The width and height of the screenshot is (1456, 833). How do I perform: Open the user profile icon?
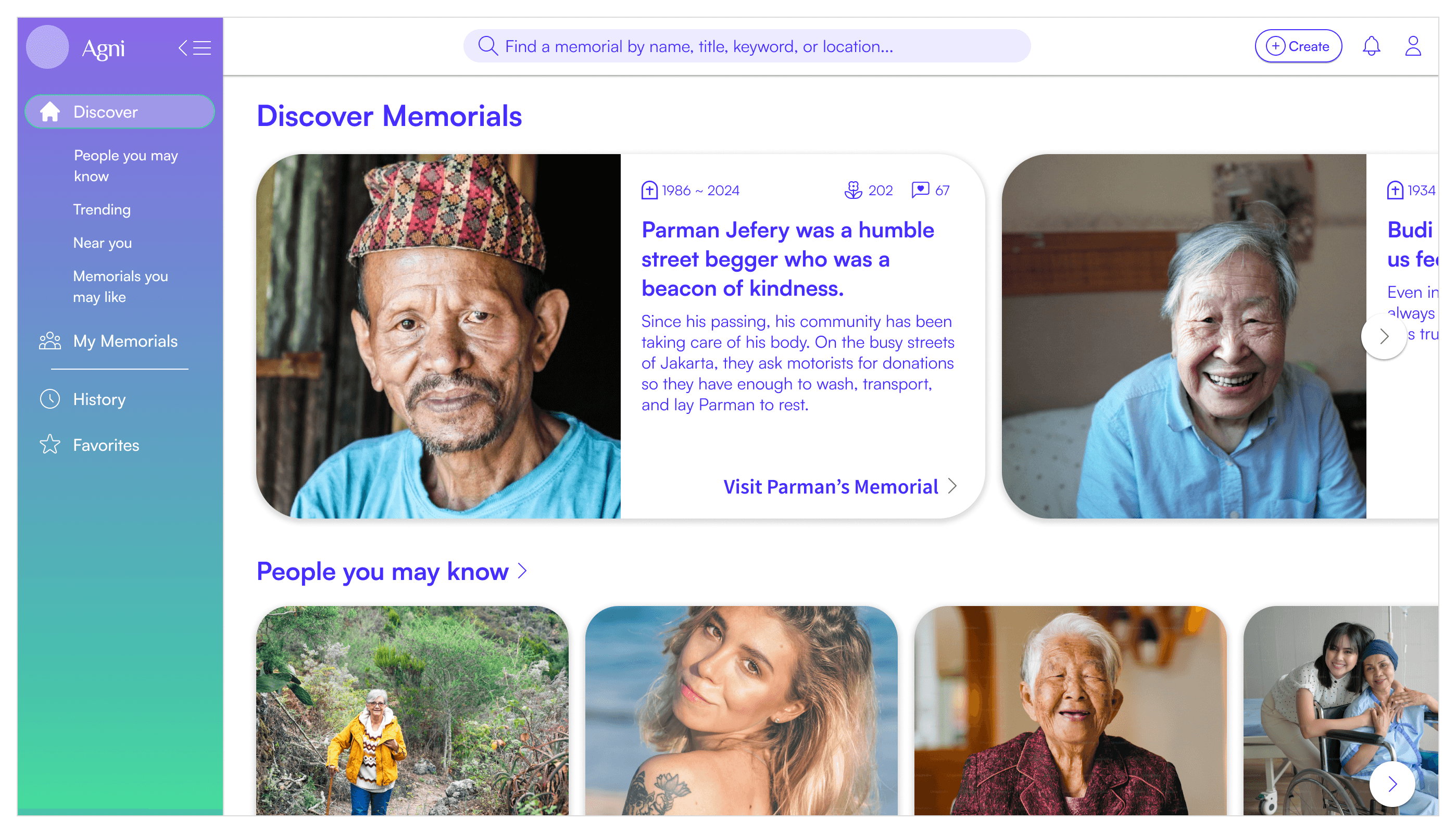click(1413, 46)
